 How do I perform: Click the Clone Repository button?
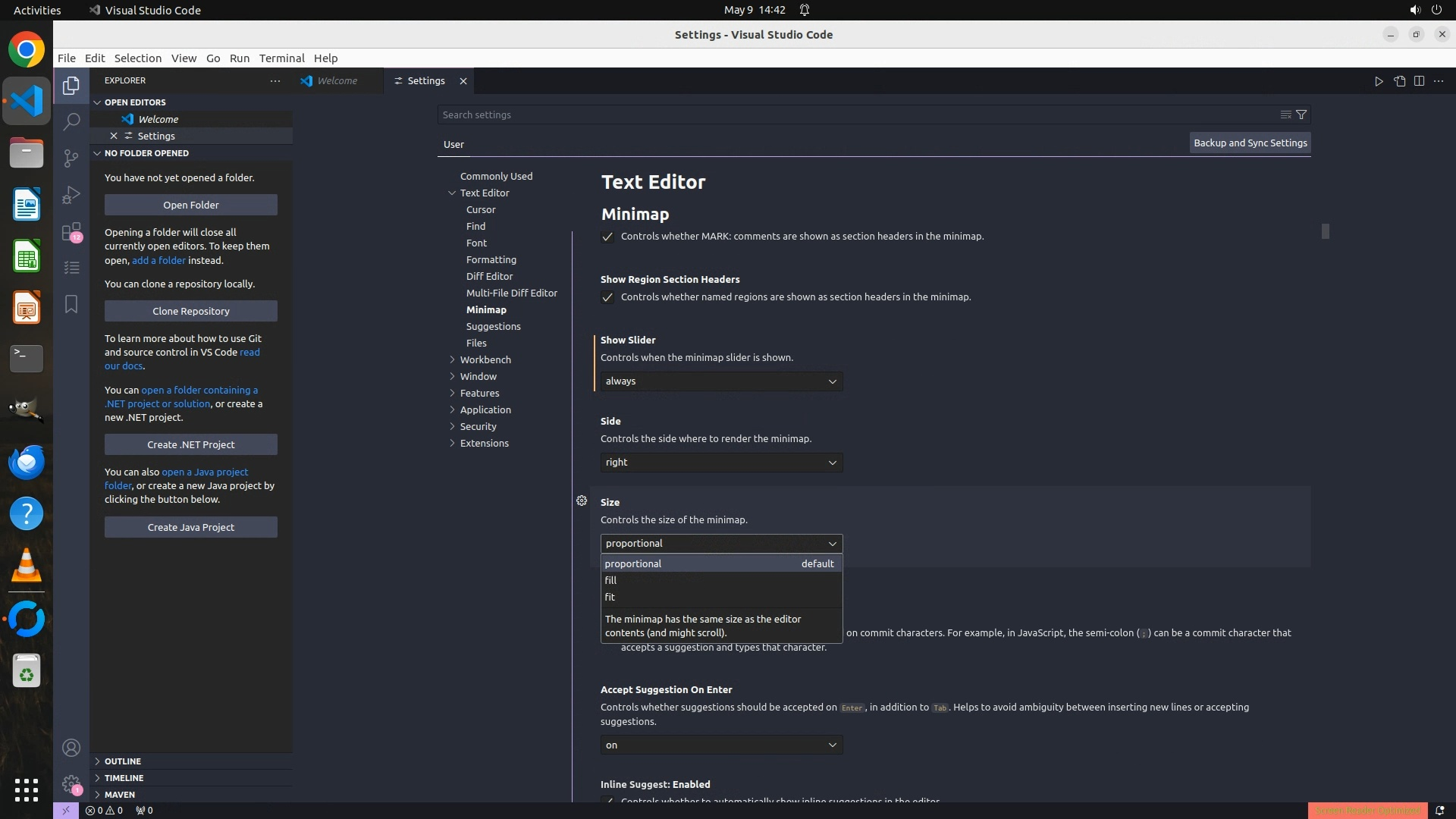[x=190, y=311]
